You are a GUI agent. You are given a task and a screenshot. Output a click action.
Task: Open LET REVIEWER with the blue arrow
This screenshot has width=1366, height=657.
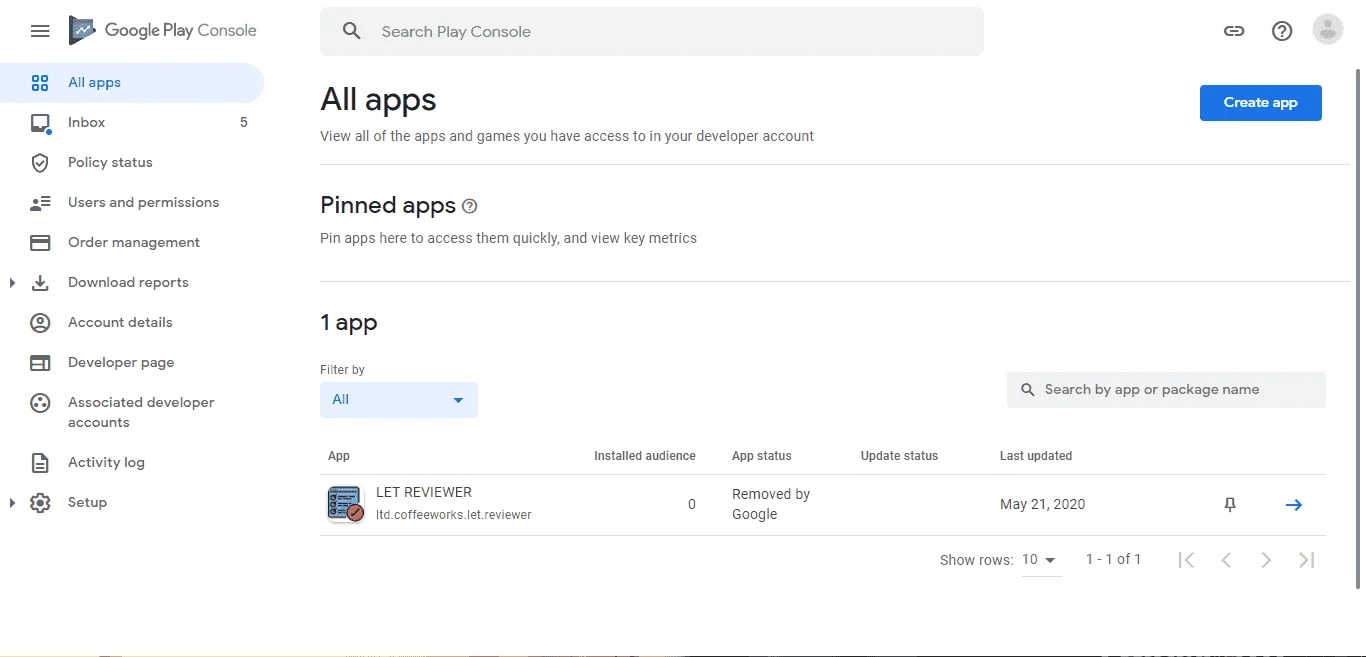pos(1293,505)
